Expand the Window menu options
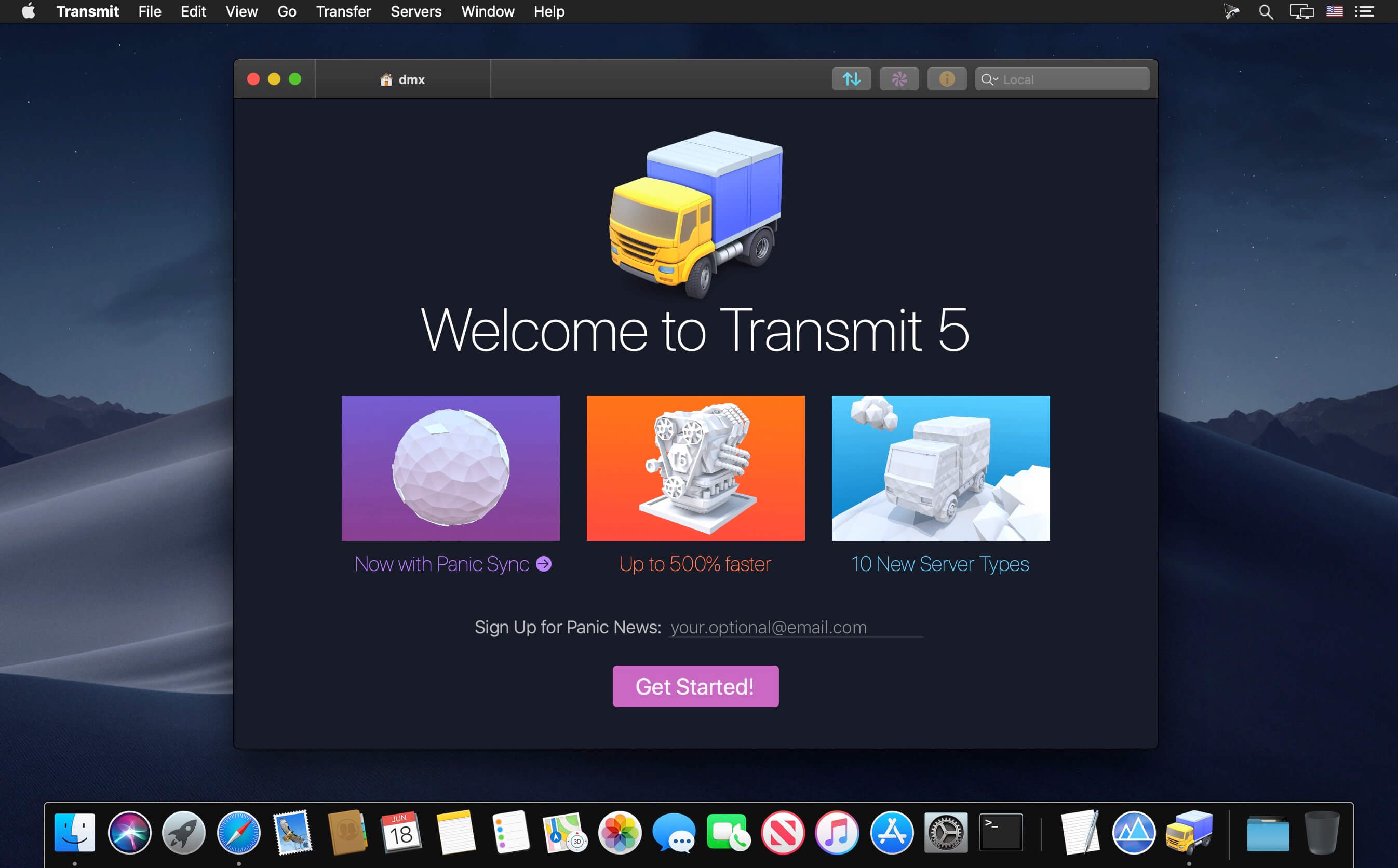The height and width of the screenshot is (868, 1398). (x=487, y=11)
